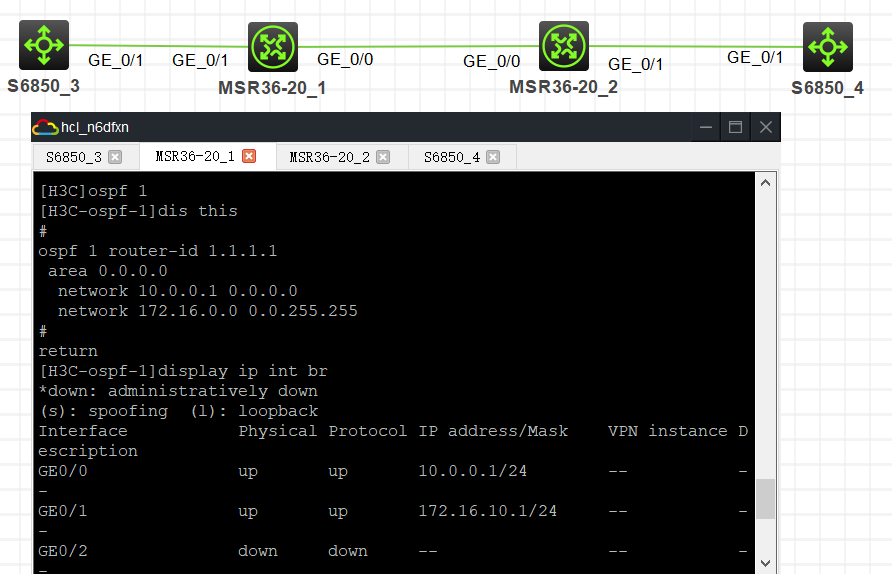This screenshot has height=574, width=892.
Task: Click the MSR36-20_1 device label
Action: [x=272, y=88]
